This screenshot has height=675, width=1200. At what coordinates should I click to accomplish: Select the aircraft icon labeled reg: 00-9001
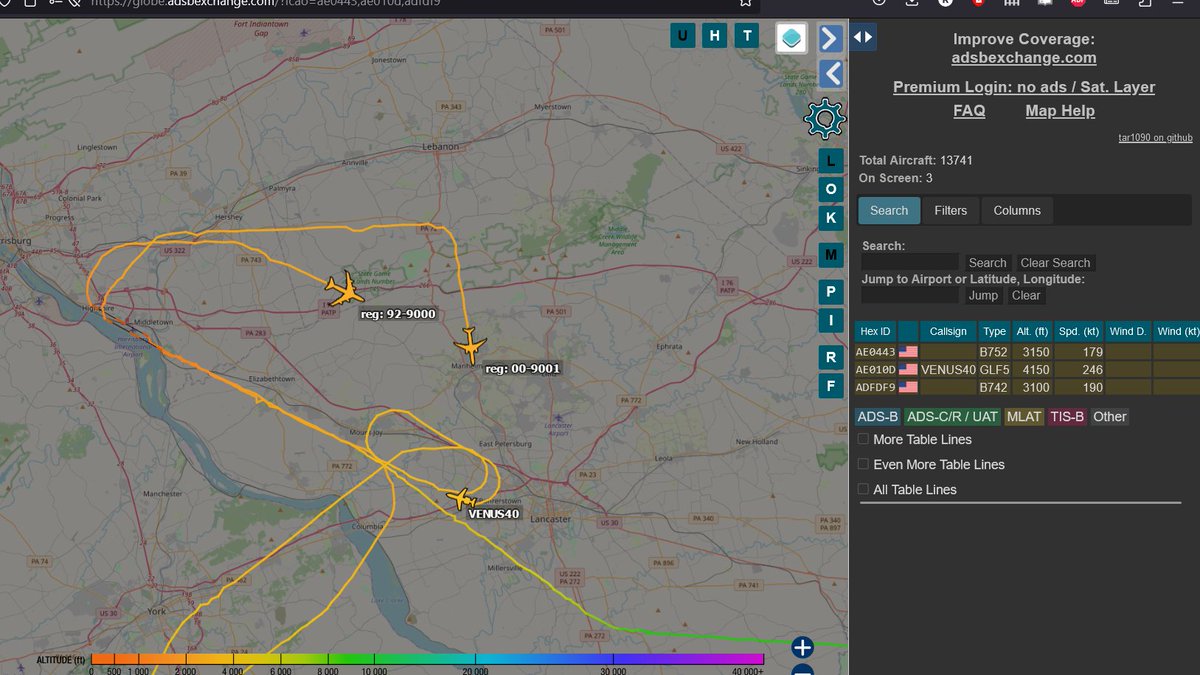point(469,345)
